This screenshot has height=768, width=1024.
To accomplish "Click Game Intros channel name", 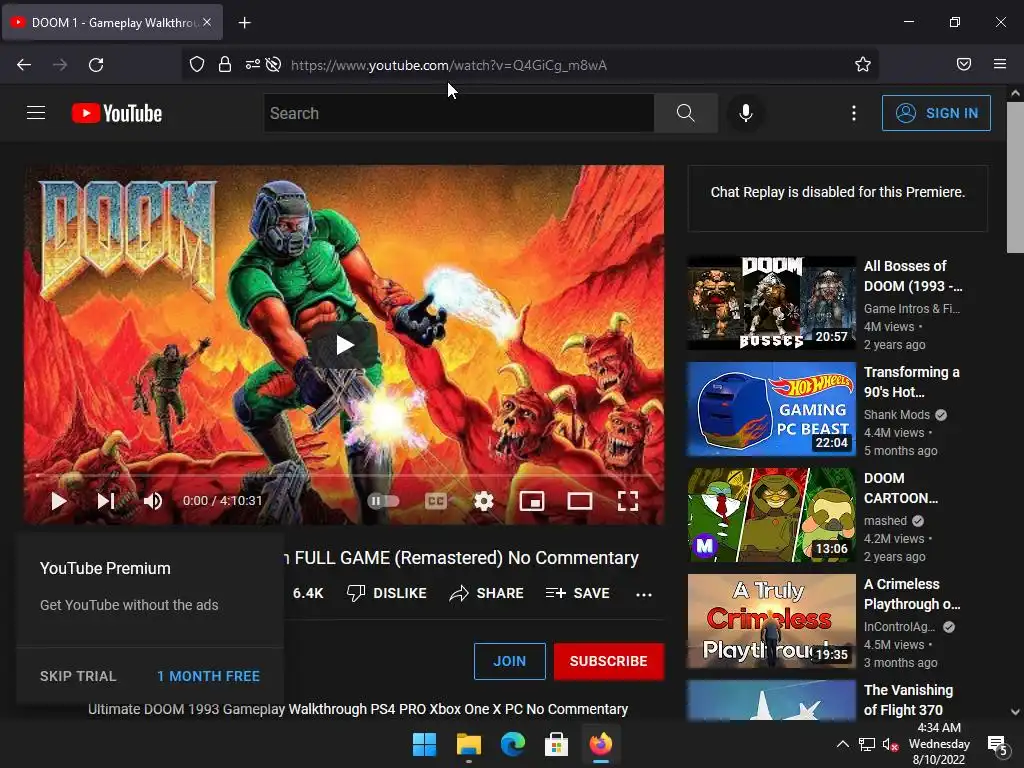I will point(912,308).
